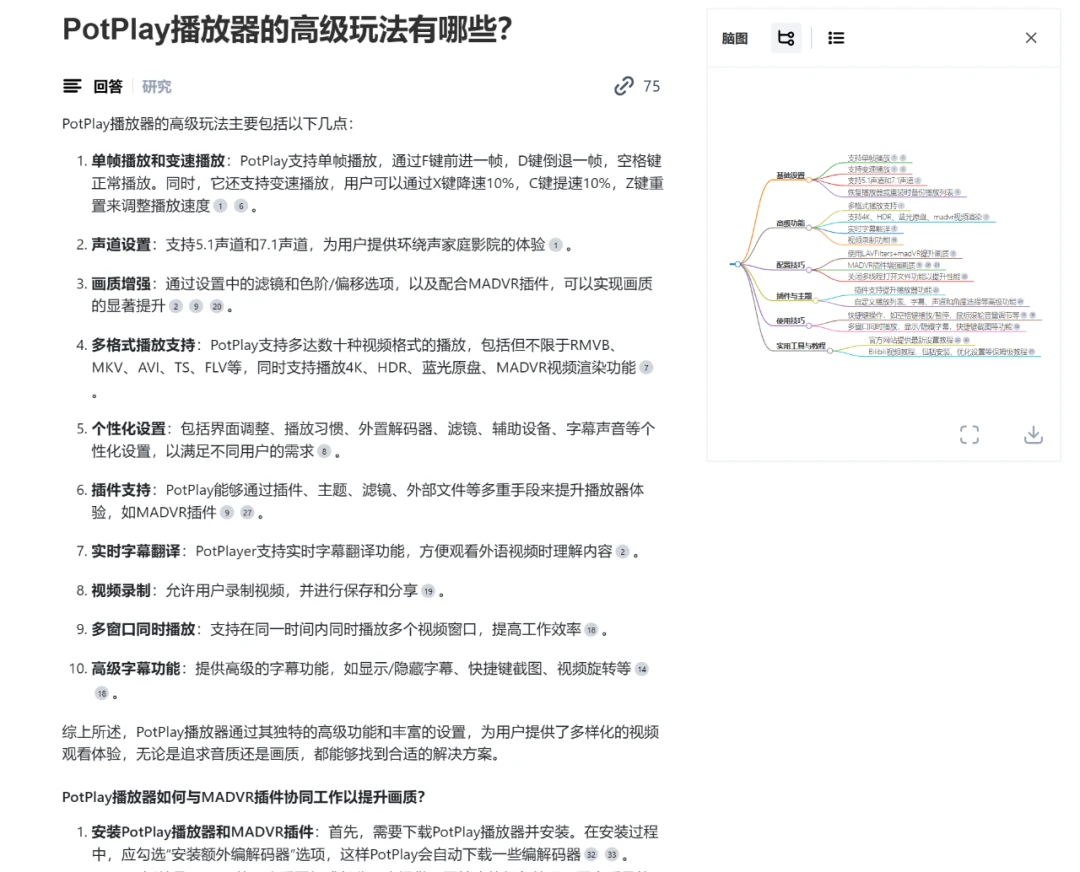Open citation 7 in 多格式播放支持 item
Image resolution: width=1080 pixels, height=872 pixels.
coord(646,368)
